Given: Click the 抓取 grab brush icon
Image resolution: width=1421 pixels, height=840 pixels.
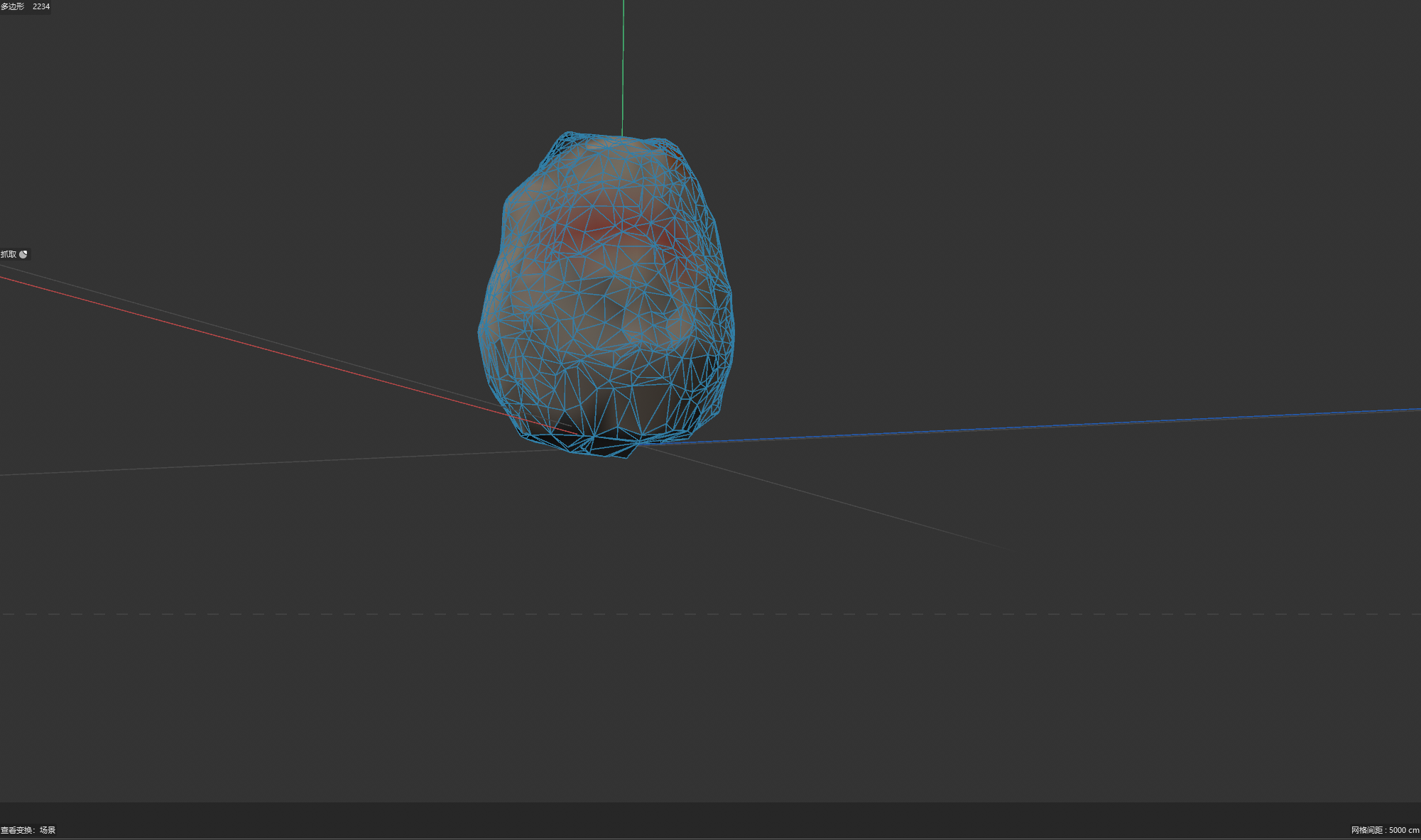Looking at the screenshot, I should 23,254.
